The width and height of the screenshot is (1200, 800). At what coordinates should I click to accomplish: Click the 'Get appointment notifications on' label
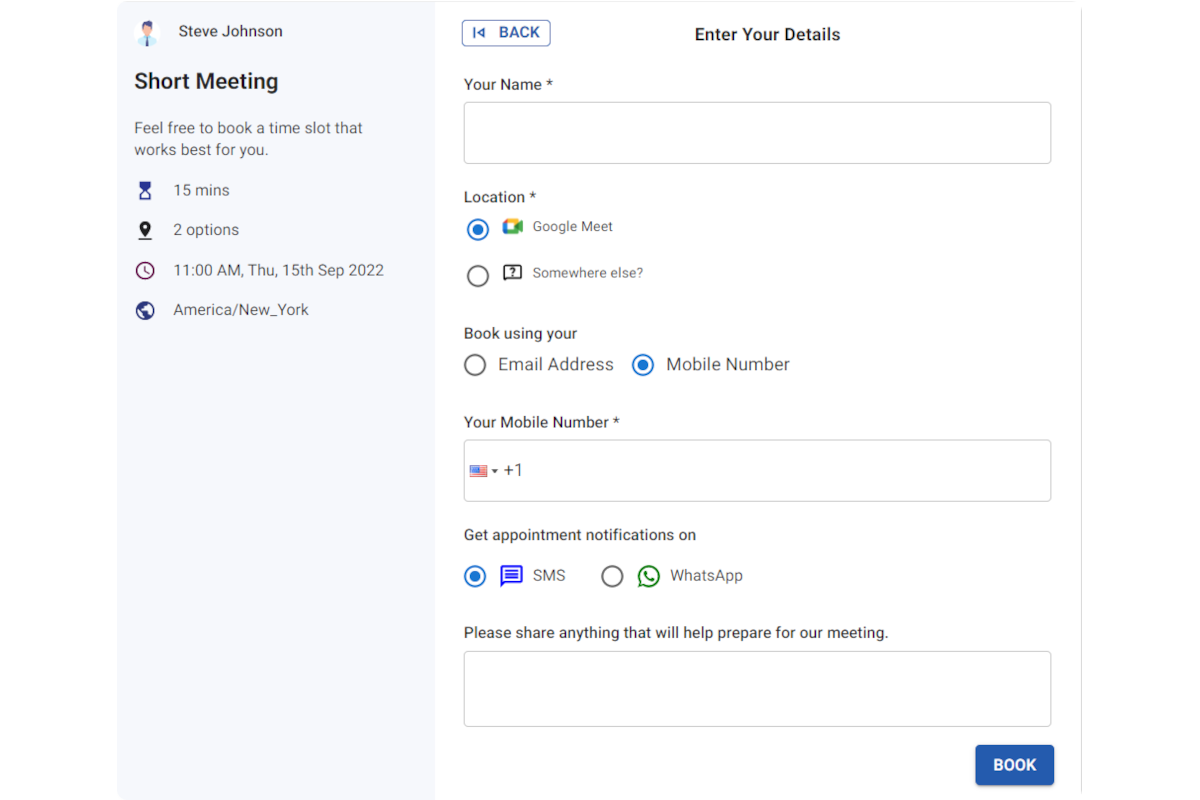coord(580,535)
